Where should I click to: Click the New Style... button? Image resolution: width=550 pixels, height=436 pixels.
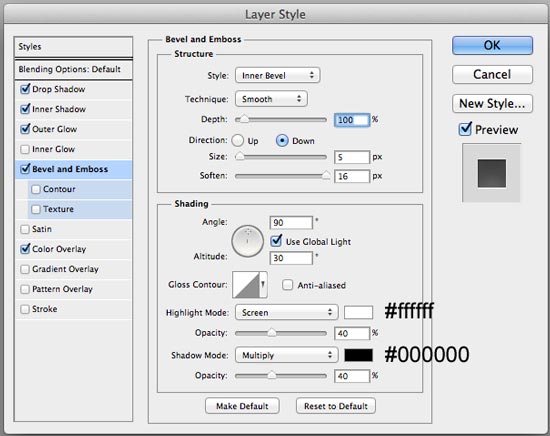[492, 103]
